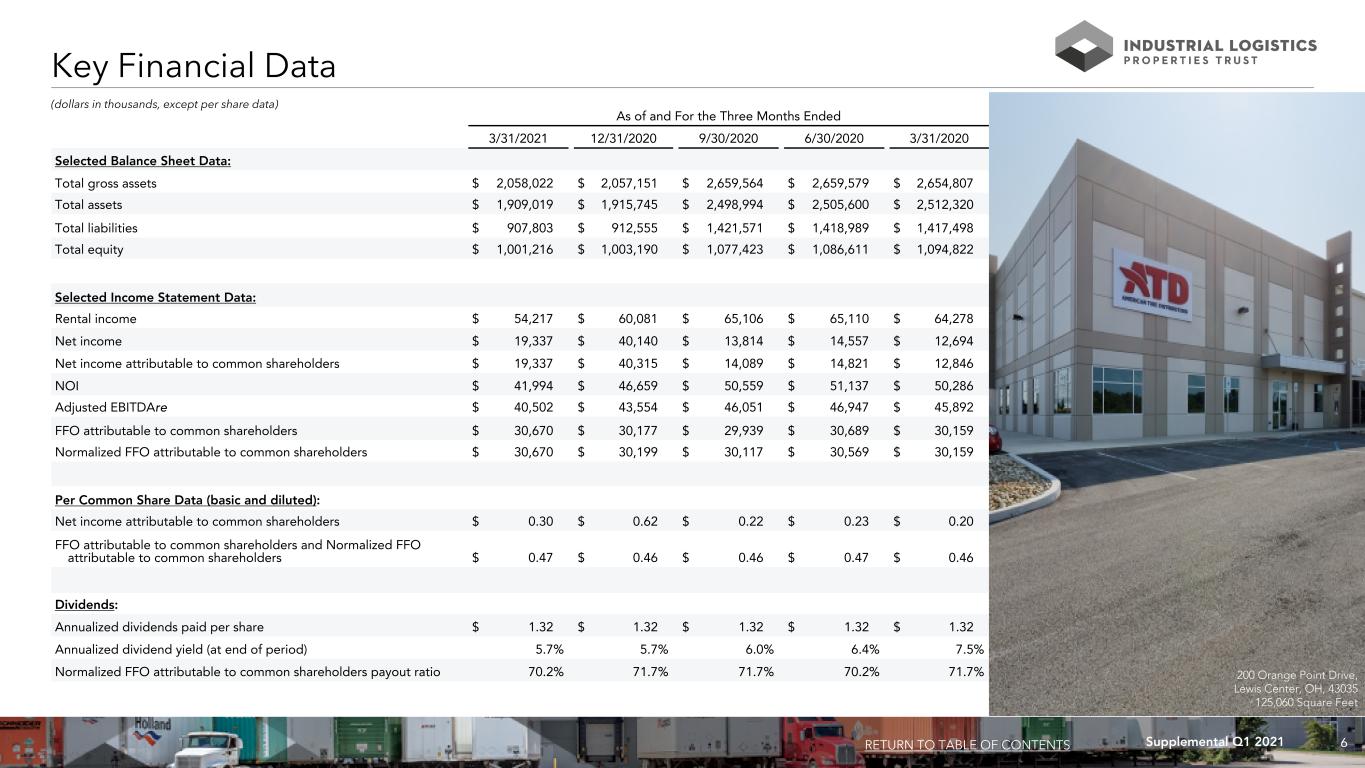Click the Rental income row label
Viewport: 1365px width, 768px height.
[96, 319]
